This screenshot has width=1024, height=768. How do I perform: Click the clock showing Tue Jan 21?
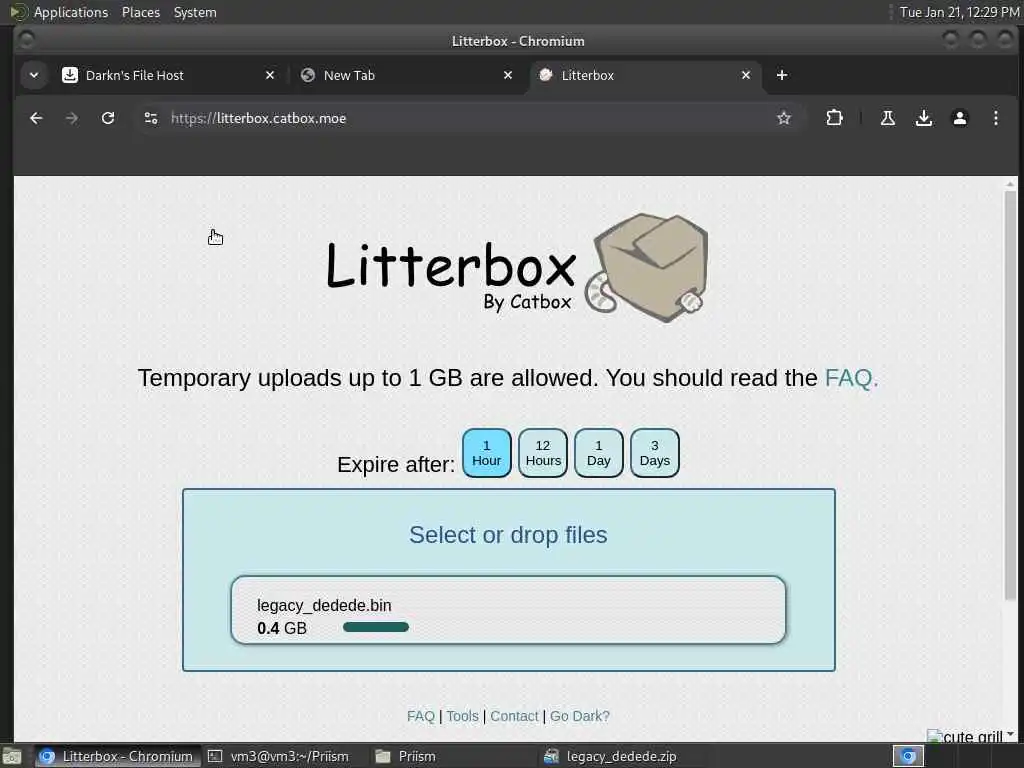coord(959,12)
